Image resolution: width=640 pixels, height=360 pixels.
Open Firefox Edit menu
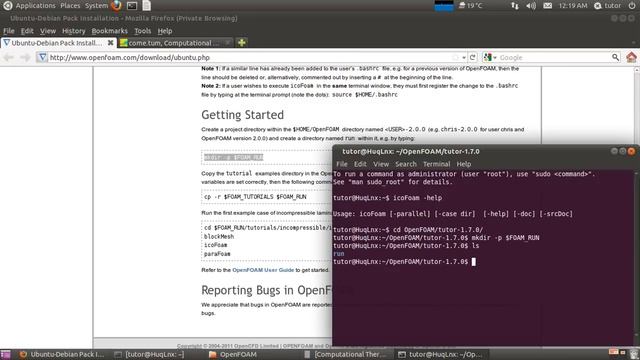click(27, 31)
